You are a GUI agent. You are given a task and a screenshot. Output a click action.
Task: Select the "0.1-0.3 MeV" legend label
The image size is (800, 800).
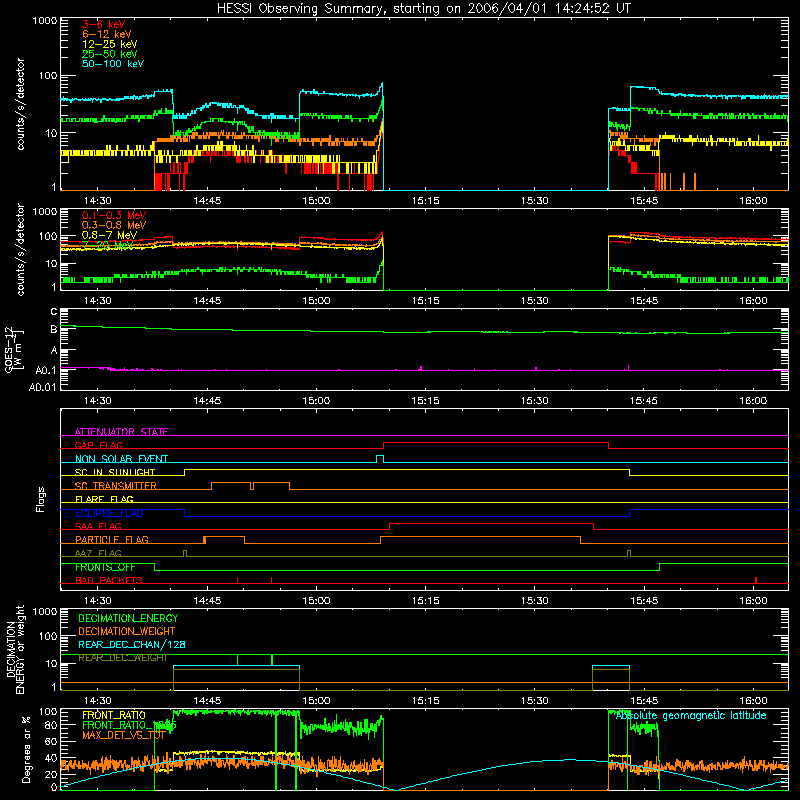click(114, 216)
